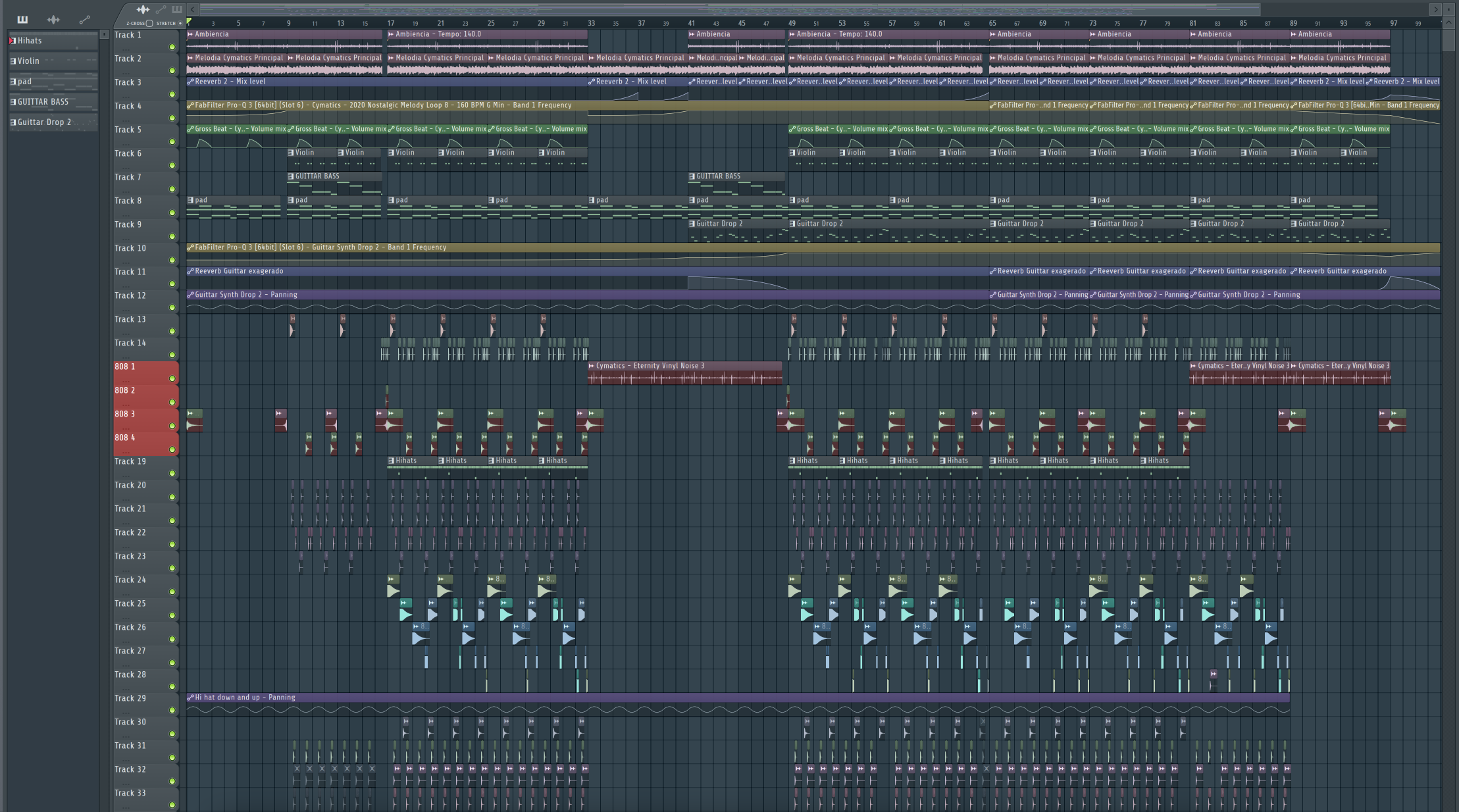The width and height of the screenshot is (1459, 812).
Task: Click bar 49 on the timeline ruler
Action: [792, 23]
